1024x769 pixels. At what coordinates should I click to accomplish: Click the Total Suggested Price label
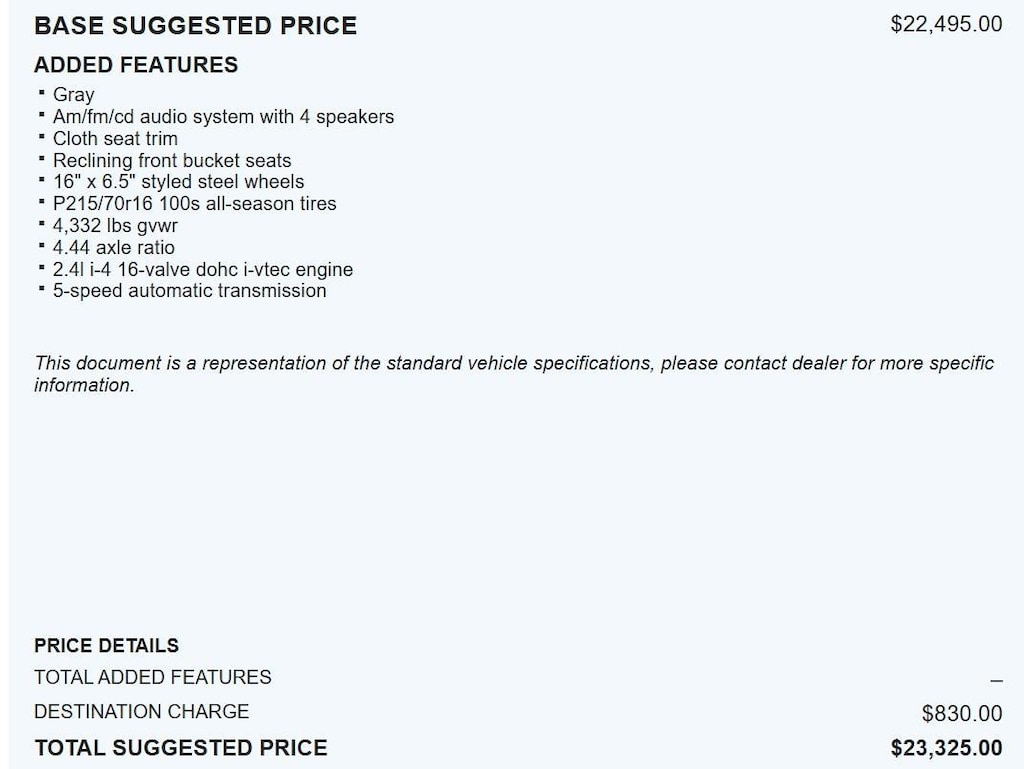tap(181, 748)
